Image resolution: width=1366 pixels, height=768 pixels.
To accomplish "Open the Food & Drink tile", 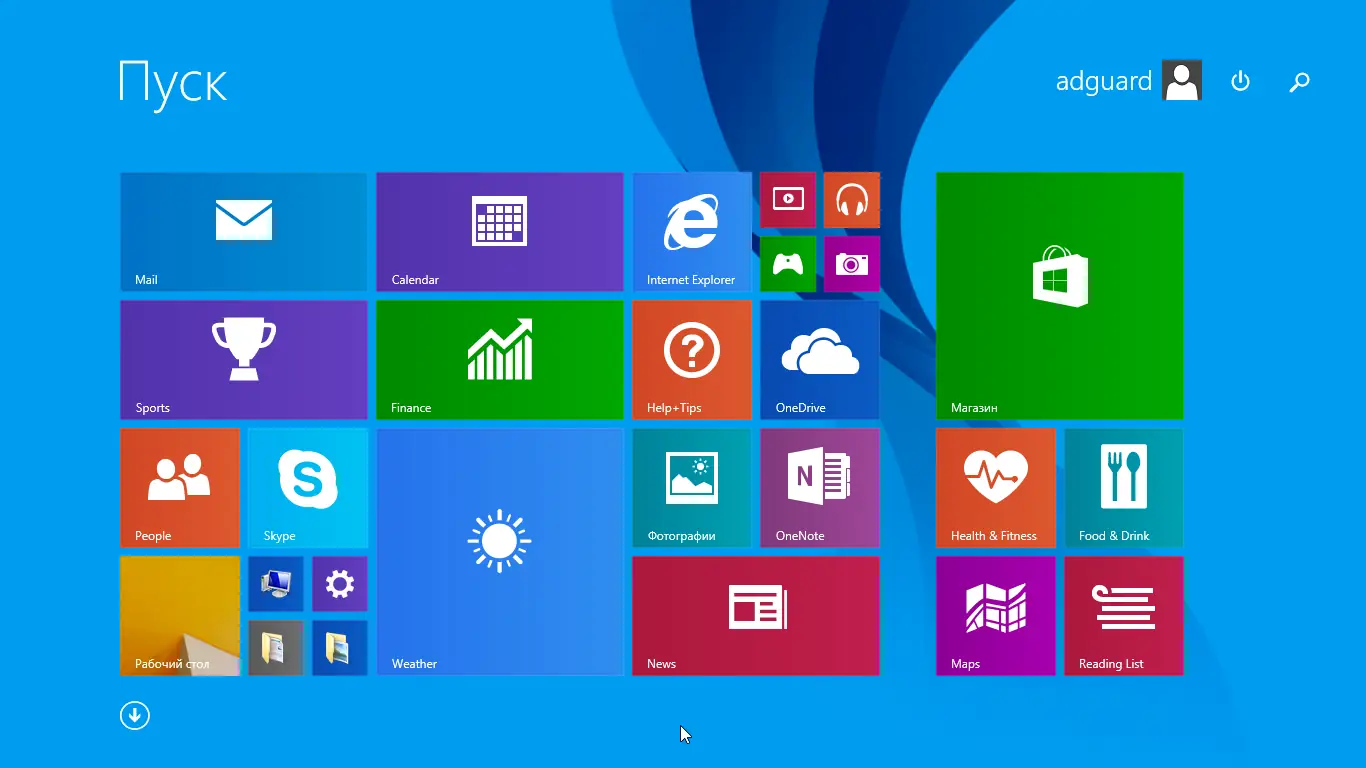I will (1124, 488).
